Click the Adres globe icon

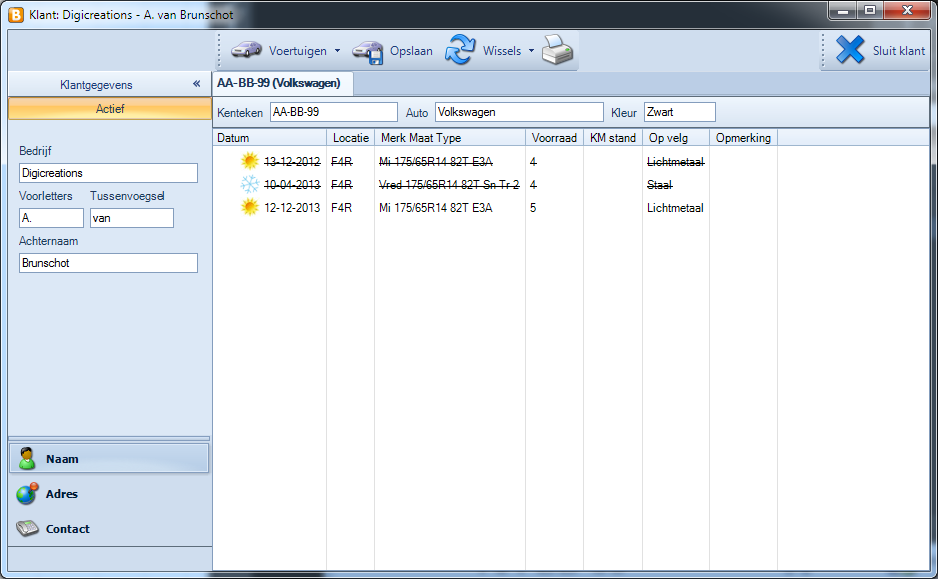(x=27, y=493)
